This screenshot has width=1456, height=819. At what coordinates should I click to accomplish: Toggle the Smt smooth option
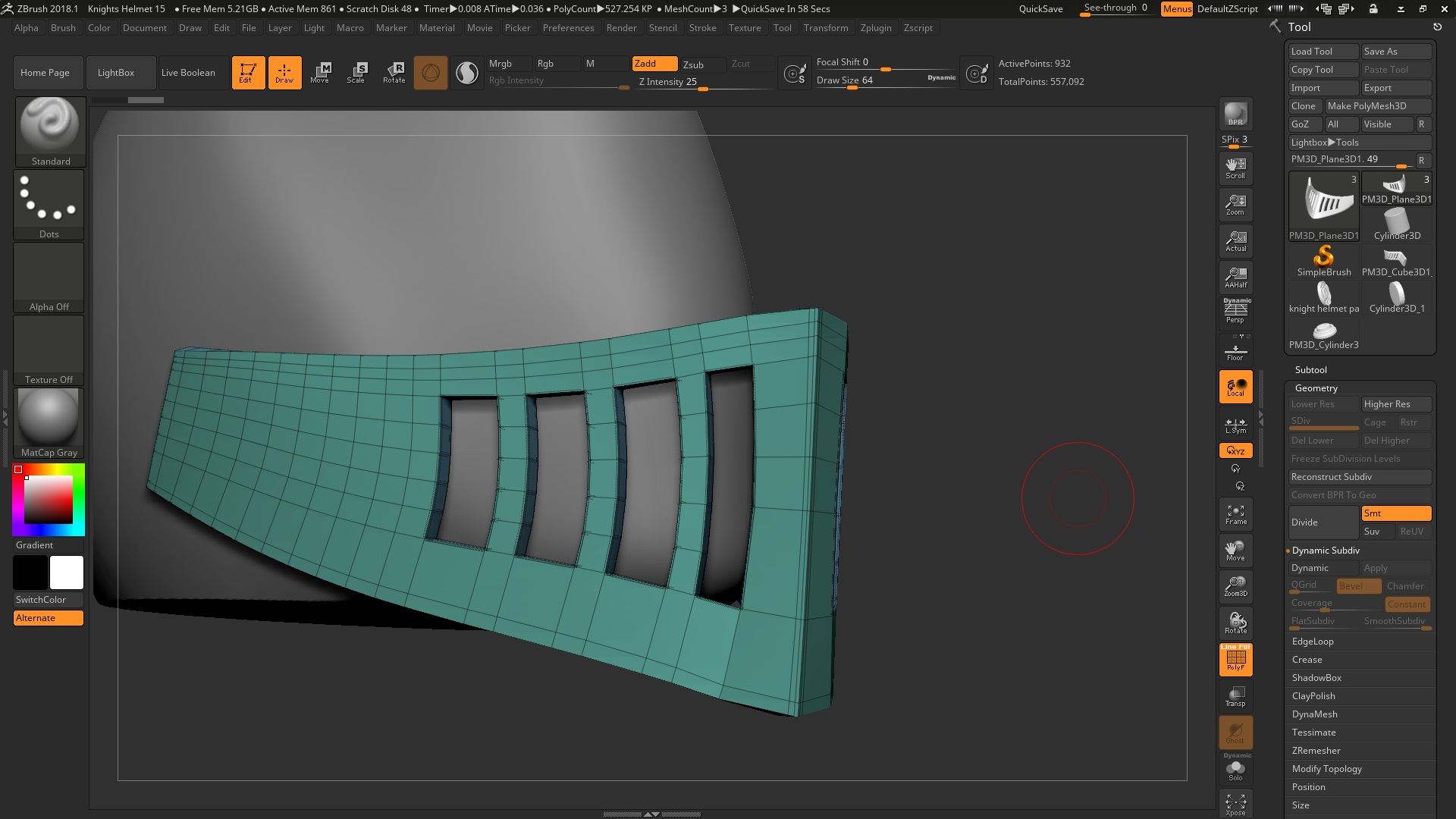click(1396, 513)
